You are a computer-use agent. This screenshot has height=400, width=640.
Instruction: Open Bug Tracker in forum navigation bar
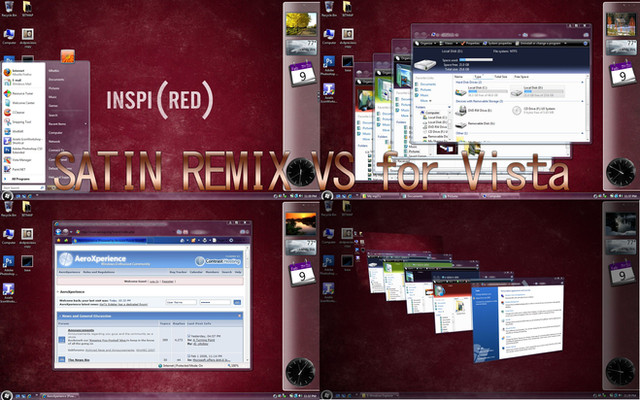tap(178, 272)
